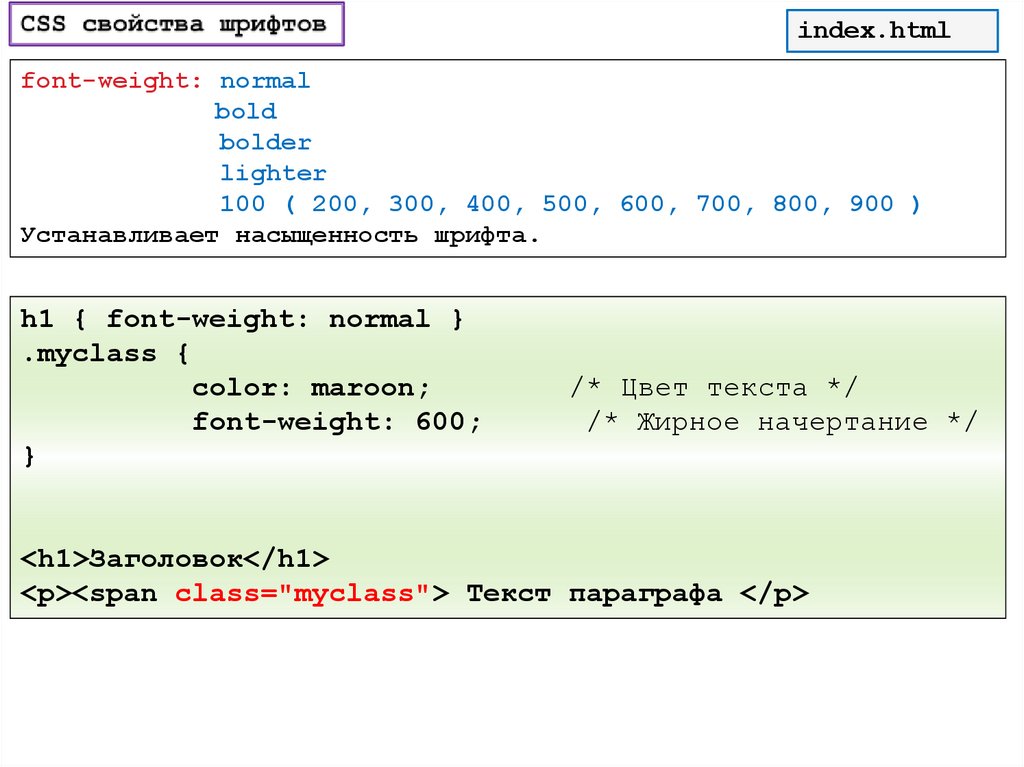Click the 'bolder' value
Screen dimensions: 1024x767
point(264,142)
